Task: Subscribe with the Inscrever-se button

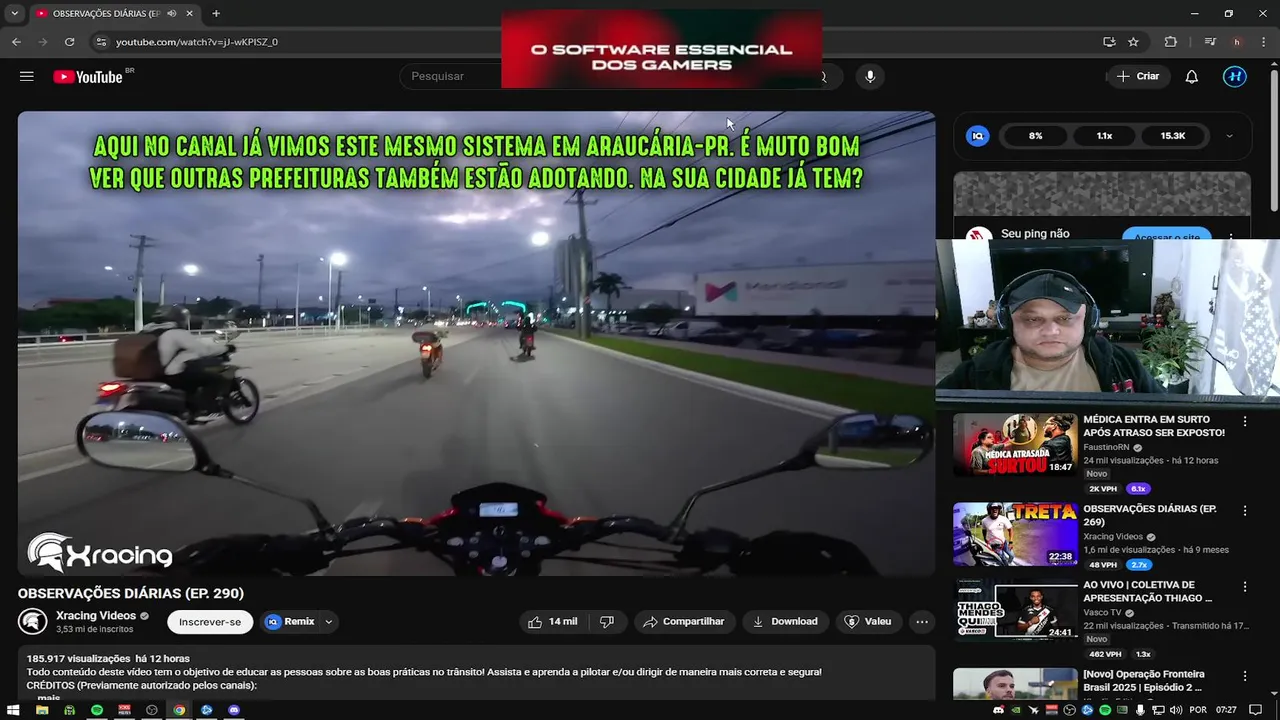Action: coord(210,622)
